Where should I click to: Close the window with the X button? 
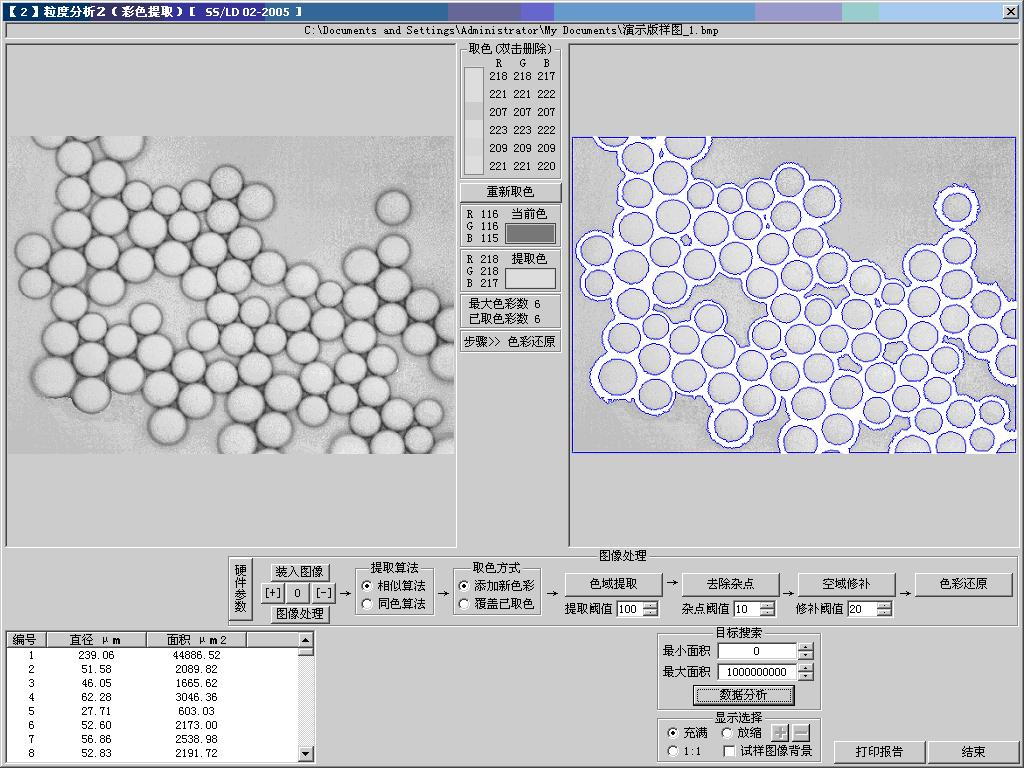tap(1010, 12)
